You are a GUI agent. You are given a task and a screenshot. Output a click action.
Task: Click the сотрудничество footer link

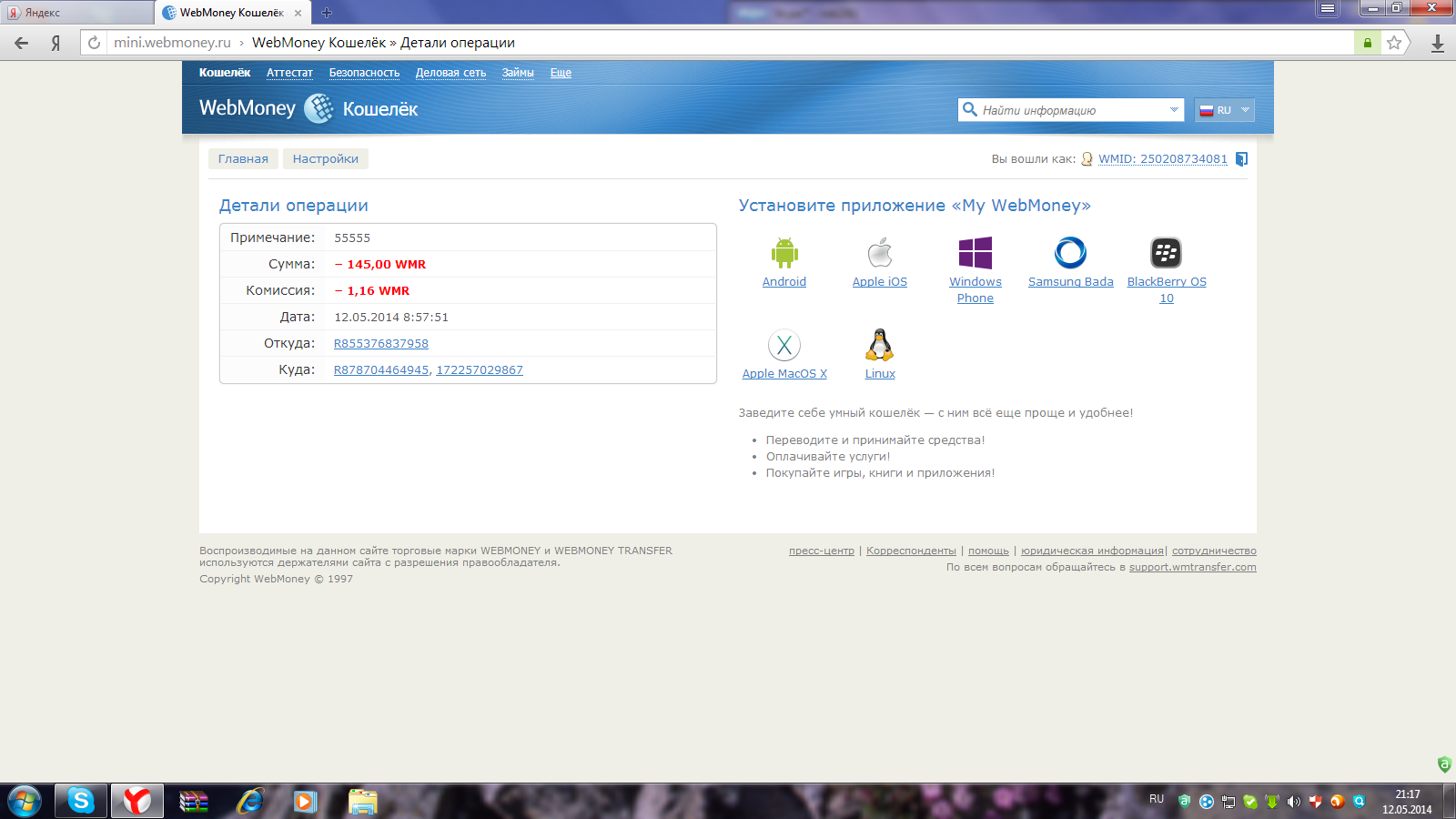click(x=1214, y=551)
